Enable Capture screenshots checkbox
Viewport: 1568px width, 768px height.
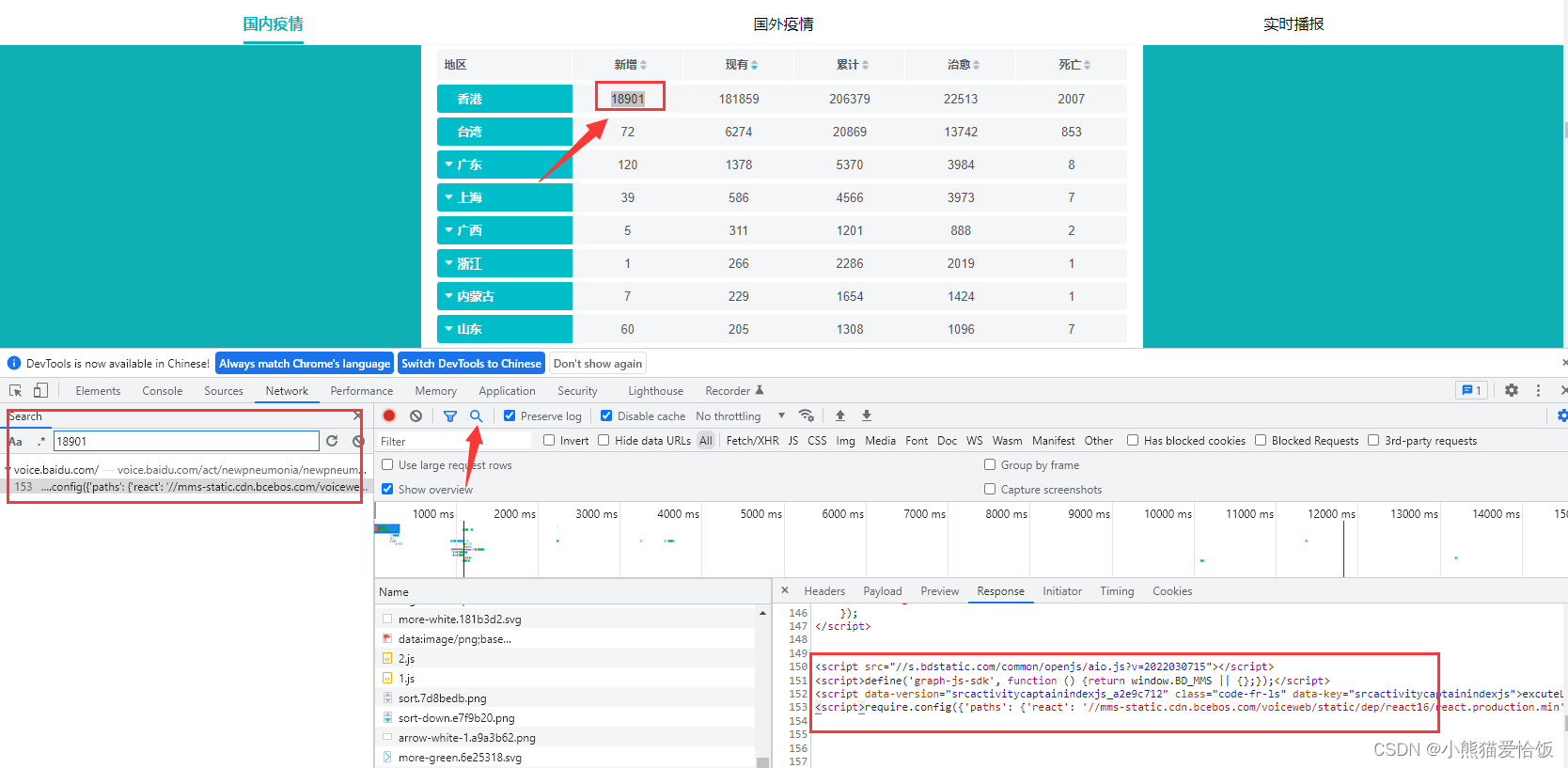tap(990, 489)
